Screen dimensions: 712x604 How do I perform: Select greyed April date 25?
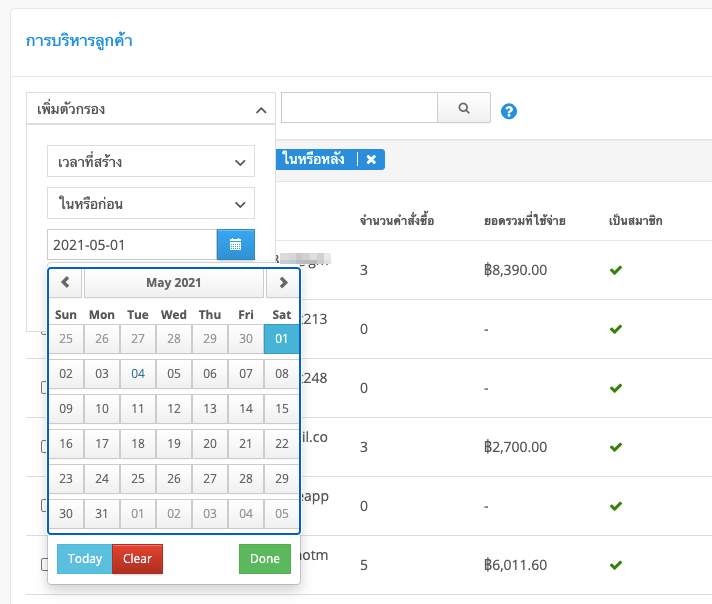(x=66, y=339)
